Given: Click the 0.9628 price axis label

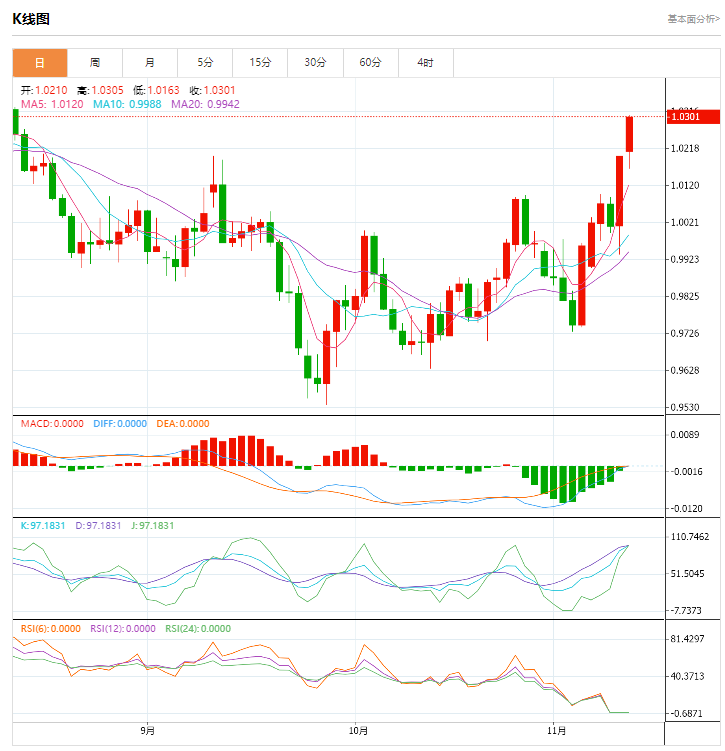Looking at the screenshot, I should click(685, 370).
